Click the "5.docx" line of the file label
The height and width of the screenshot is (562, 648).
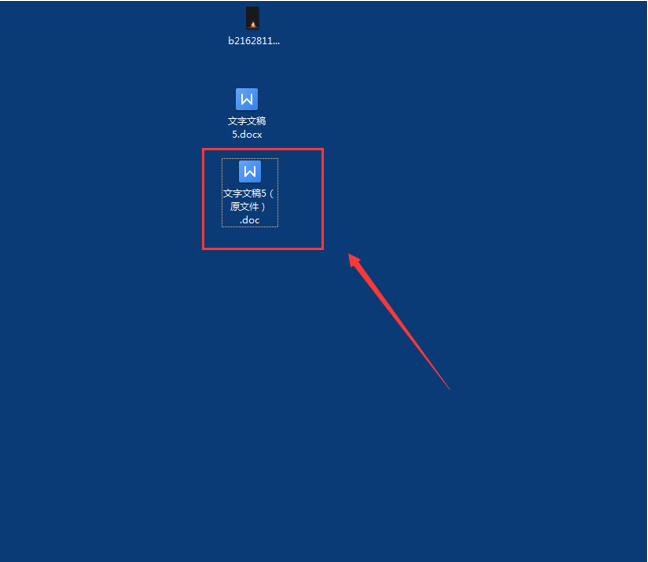pyautogui.click(x=247, y=134)
